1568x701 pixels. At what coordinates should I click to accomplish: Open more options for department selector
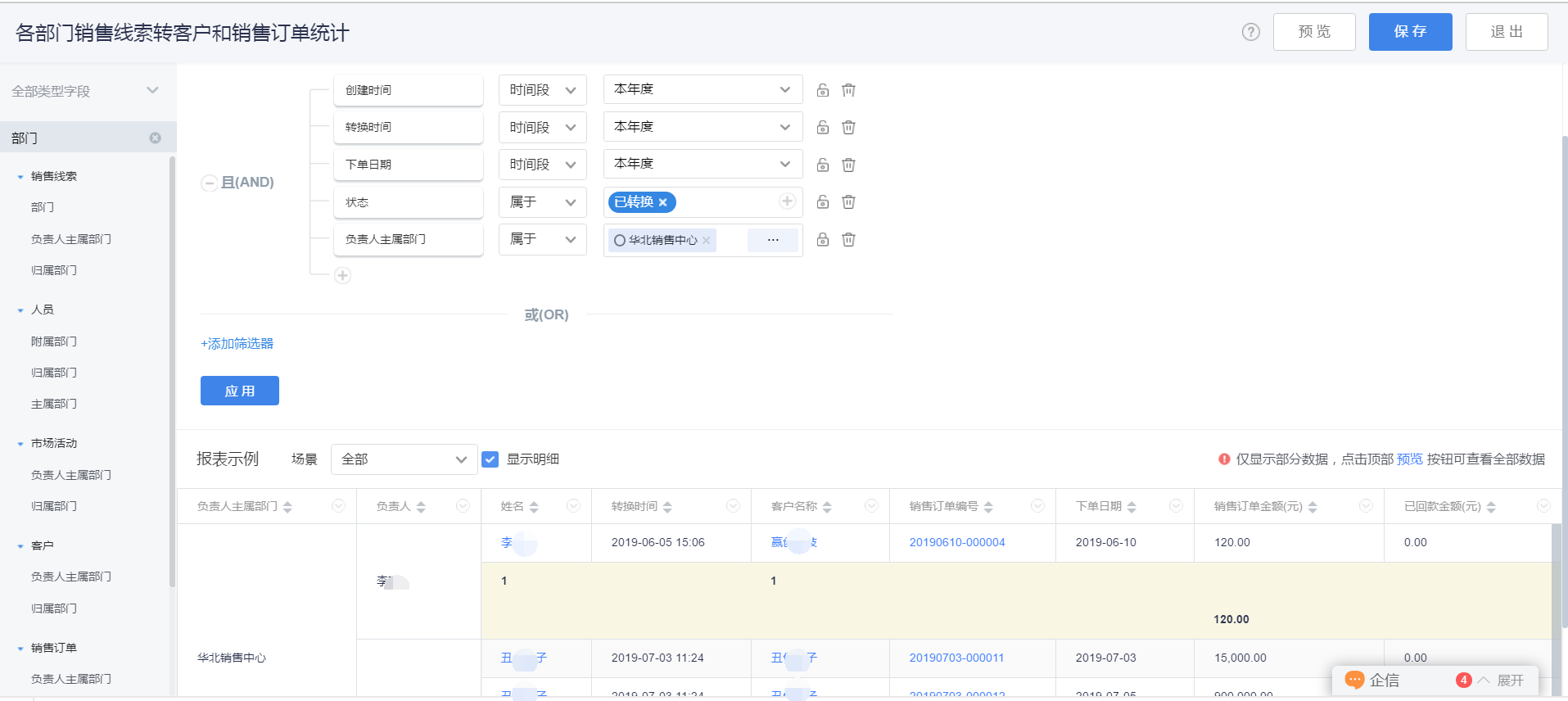[x=773, y=240]
